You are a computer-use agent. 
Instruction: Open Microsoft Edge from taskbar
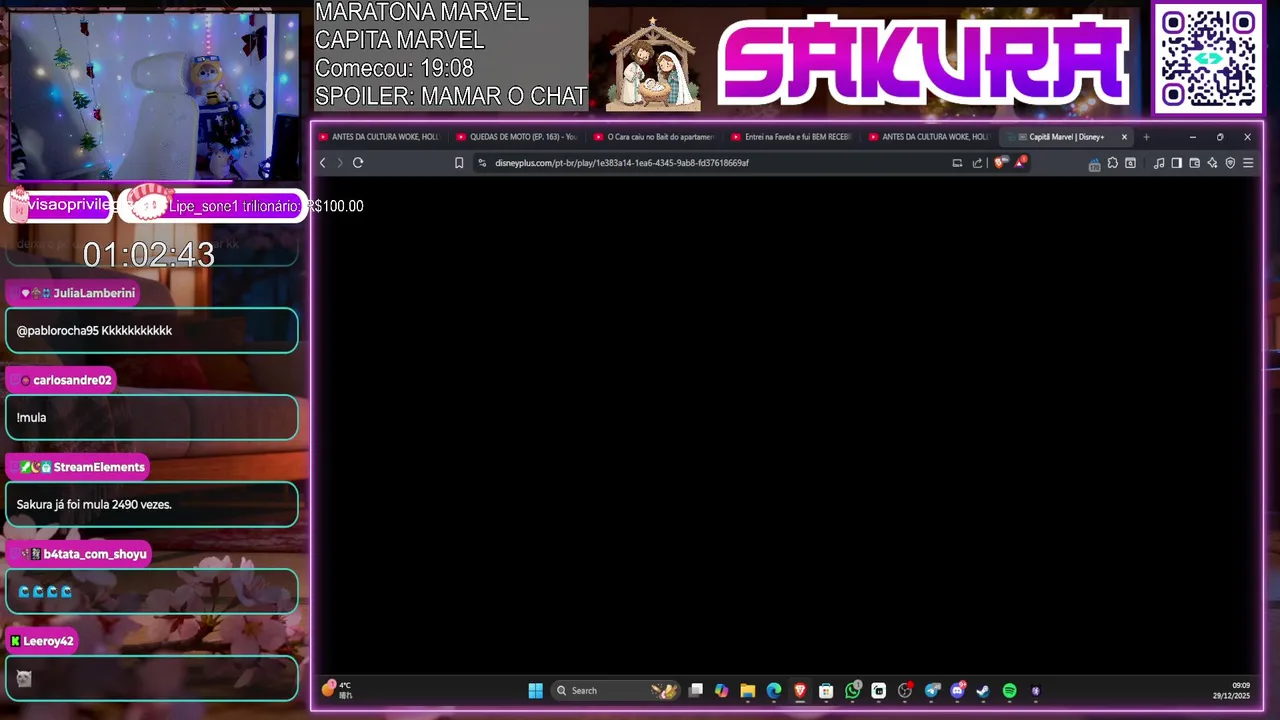[774, 691]
